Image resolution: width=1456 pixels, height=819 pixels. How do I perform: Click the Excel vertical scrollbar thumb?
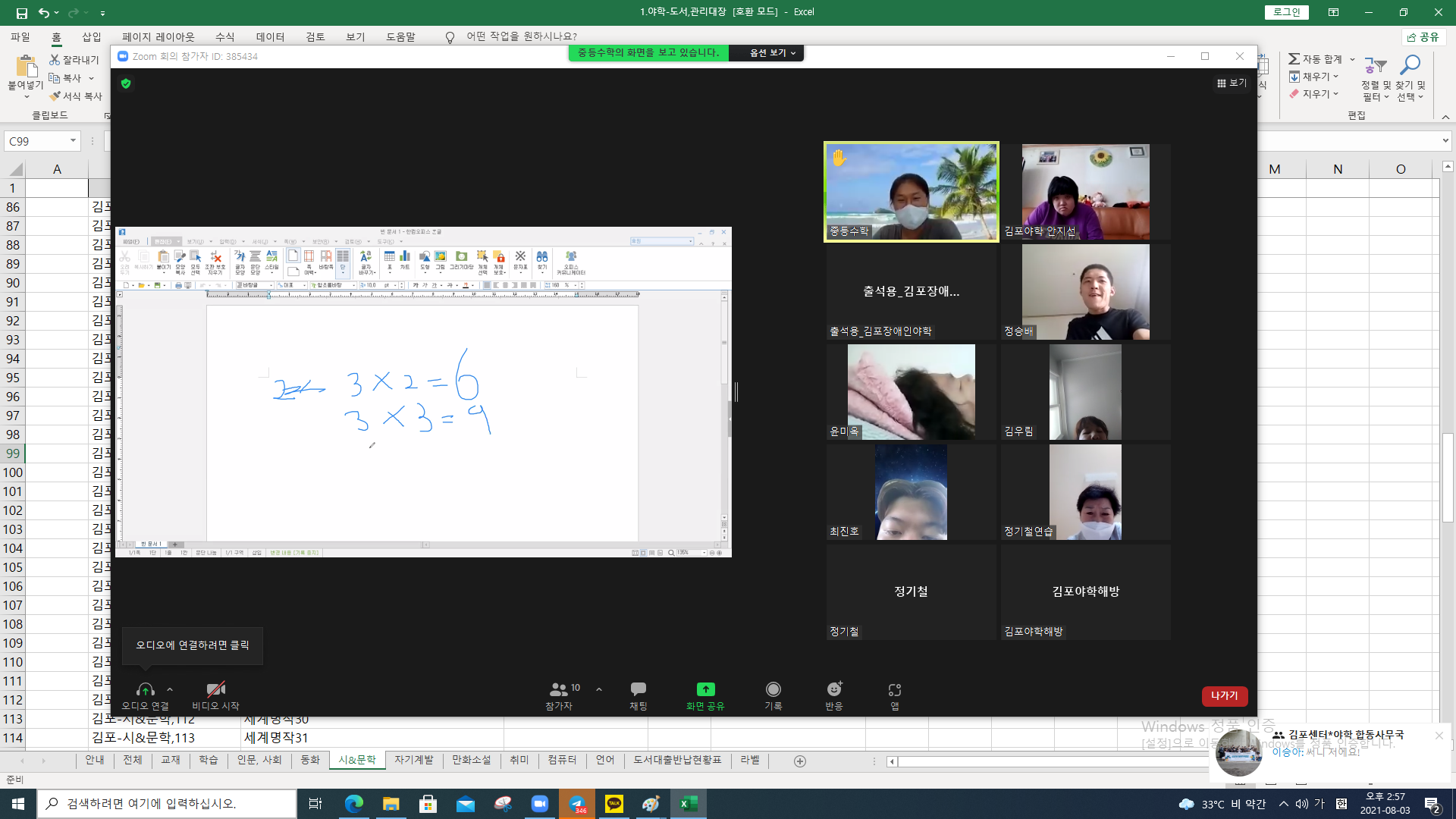pyautogui.click(x=1448, y=477)
